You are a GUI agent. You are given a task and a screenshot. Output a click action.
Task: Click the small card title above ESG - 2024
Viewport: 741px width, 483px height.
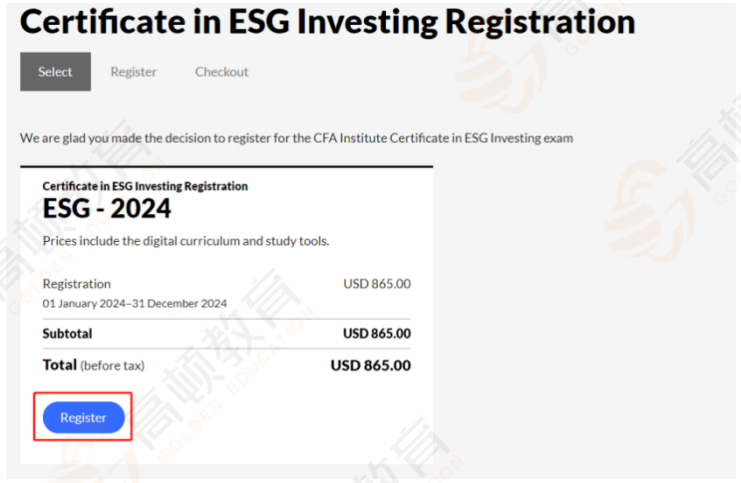(x=145, y=186)
